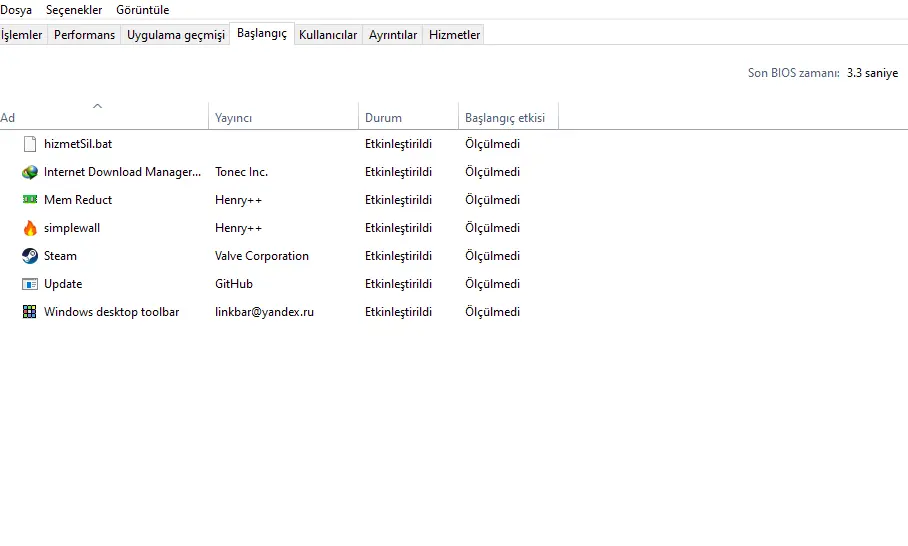
Task: Sort by the Yayıncı column header
Action: [283, 118]
